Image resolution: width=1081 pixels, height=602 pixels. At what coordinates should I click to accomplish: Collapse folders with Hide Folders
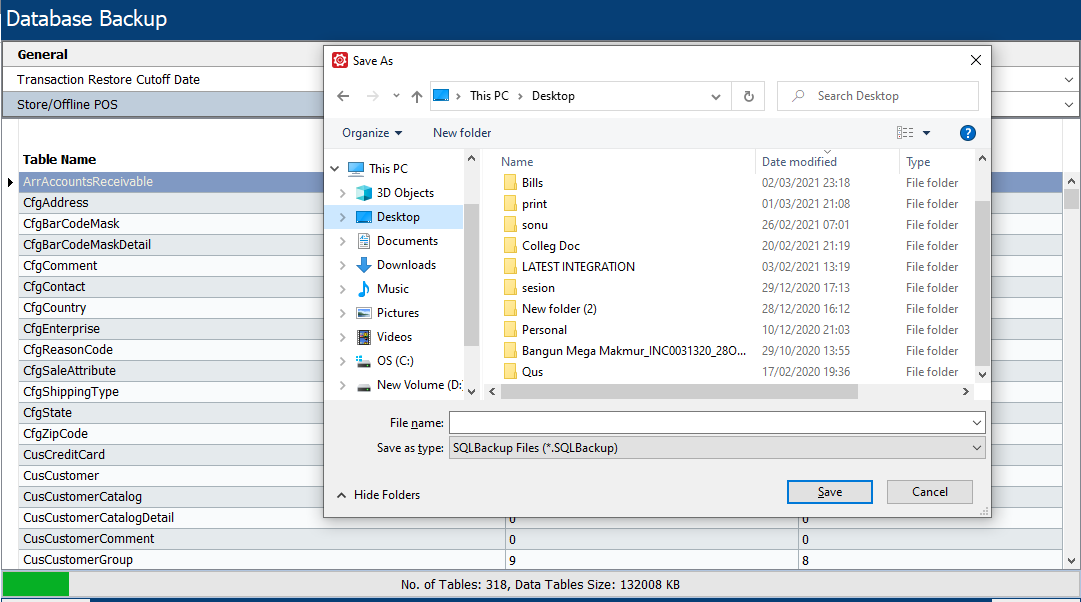pos(378,495)
